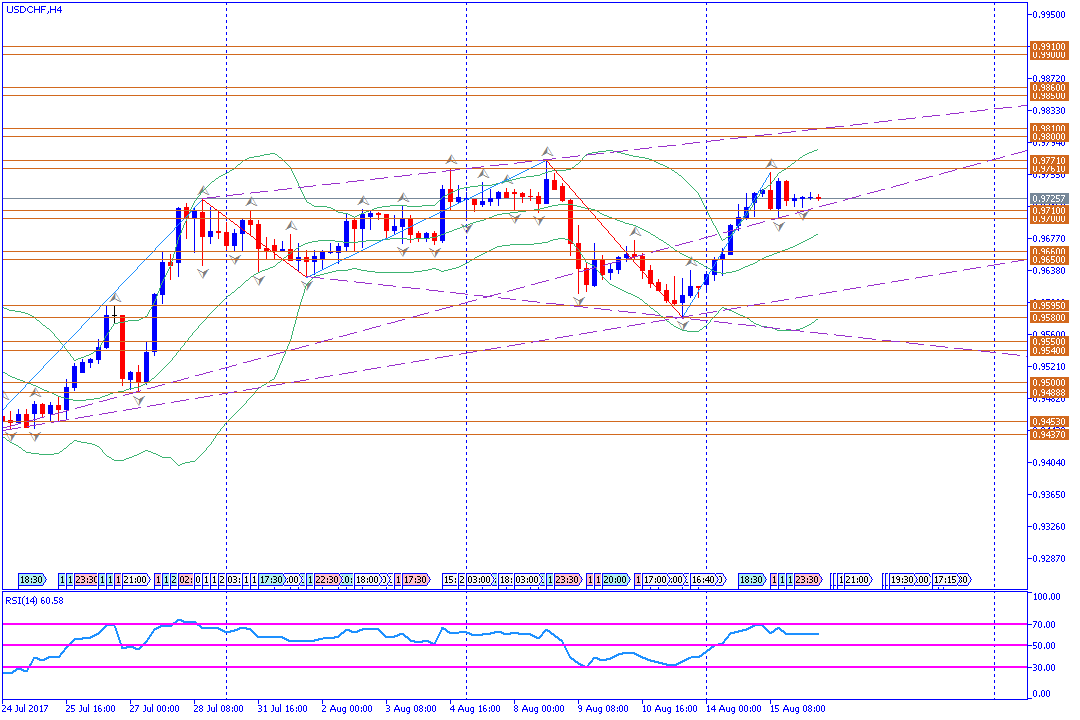The width and height of the screenshot is (1080, 720).
Task: Click the 0.99500 price scale value
Action: click(1050, 14)
